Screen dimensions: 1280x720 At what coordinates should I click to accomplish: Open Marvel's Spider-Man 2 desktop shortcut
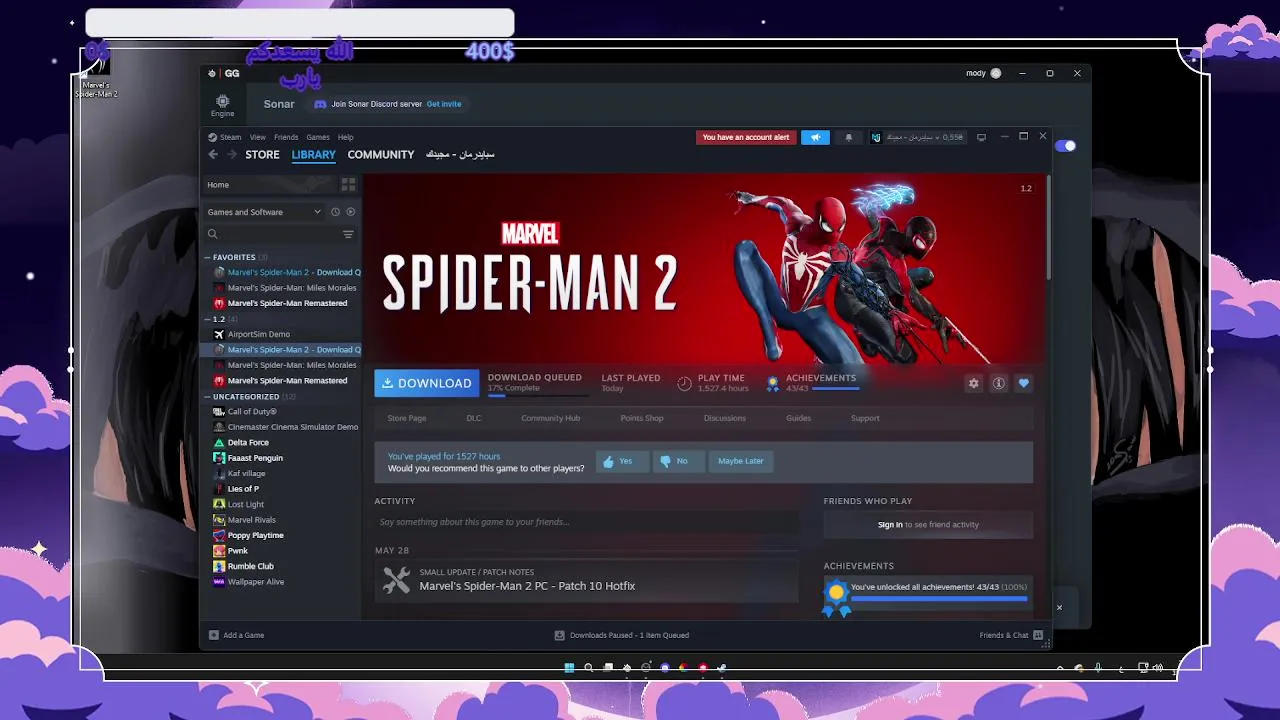[97, 76]
